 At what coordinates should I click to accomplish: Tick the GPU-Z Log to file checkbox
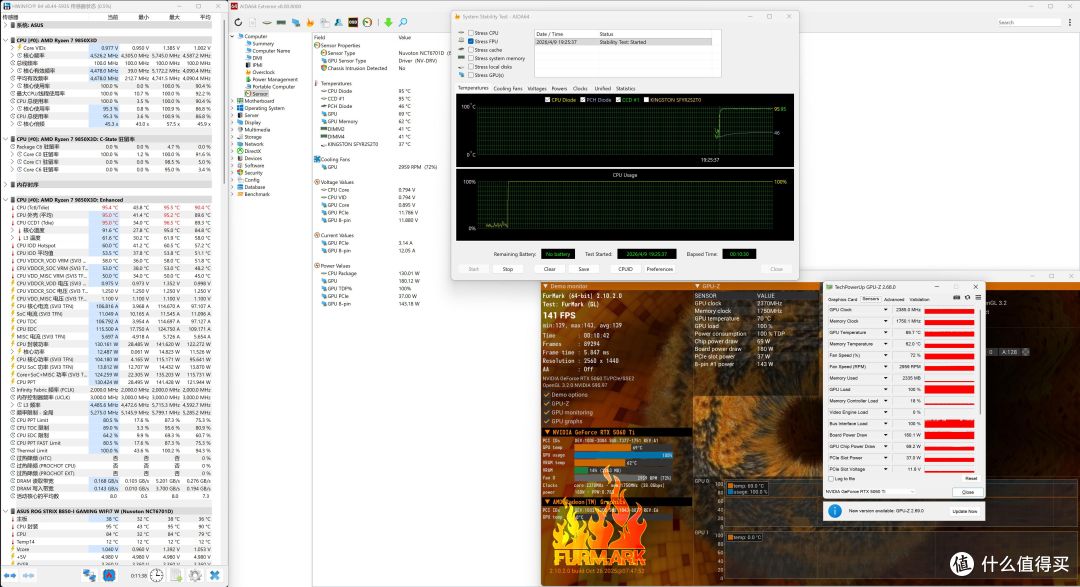[x=831, y=479]
